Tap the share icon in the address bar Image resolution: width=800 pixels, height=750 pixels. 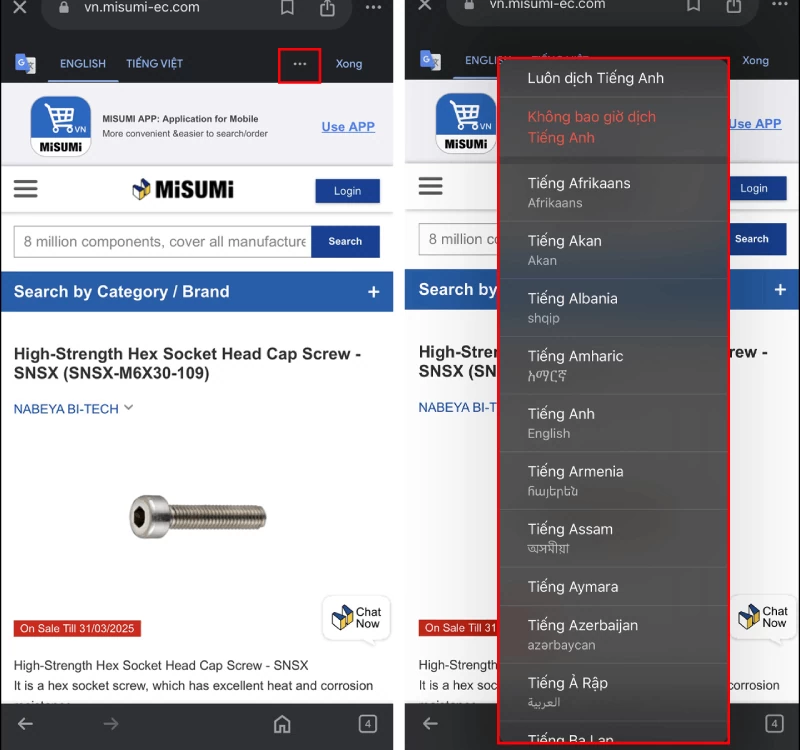click(x=327, y=8)
